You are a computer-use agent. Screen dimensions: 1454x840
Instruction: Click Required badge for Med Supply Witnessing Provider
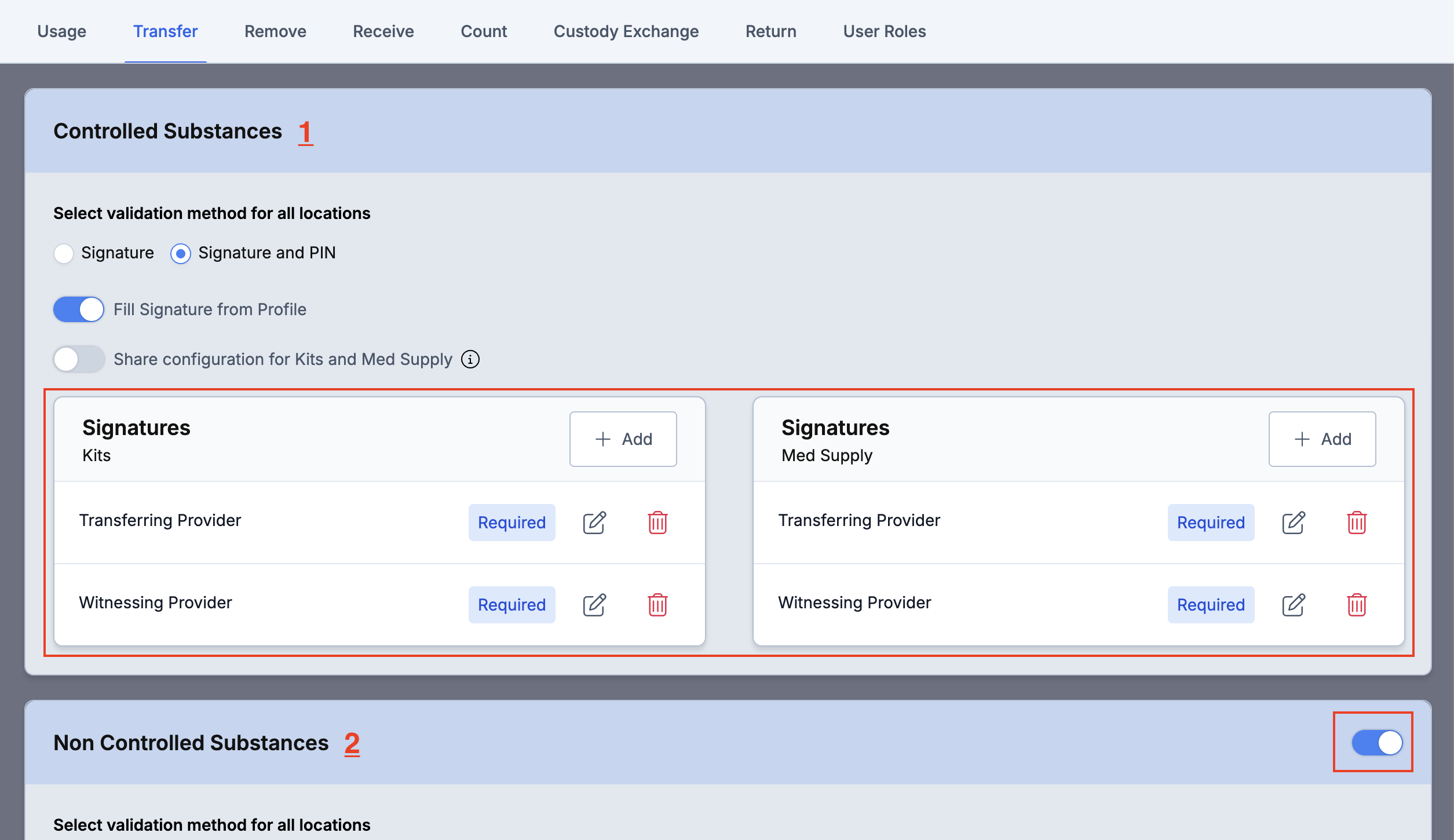pyautogui.click(x=1211, y=605)
